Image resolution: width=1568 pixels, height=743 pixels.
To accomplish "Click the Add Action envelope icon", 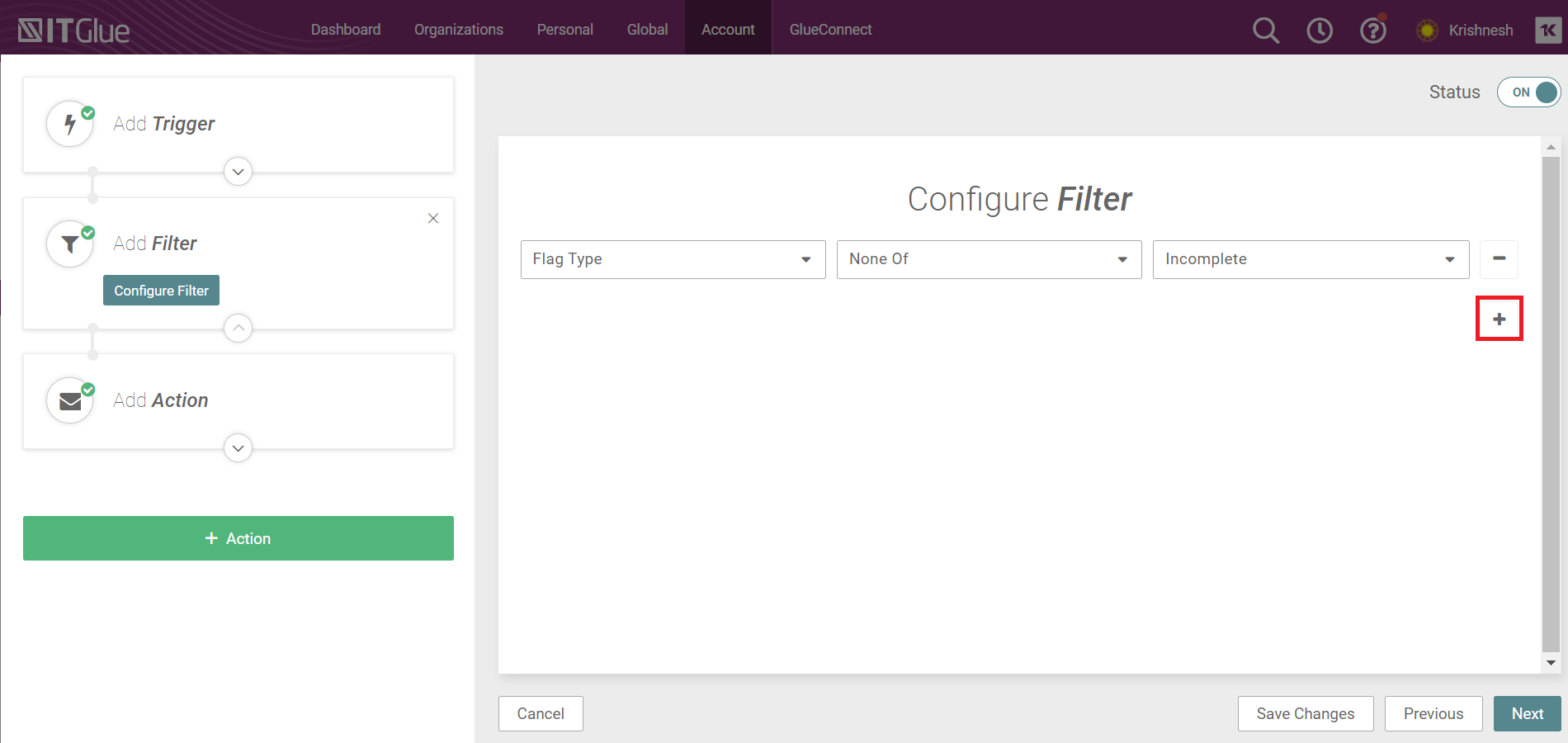I will point(70,400).
